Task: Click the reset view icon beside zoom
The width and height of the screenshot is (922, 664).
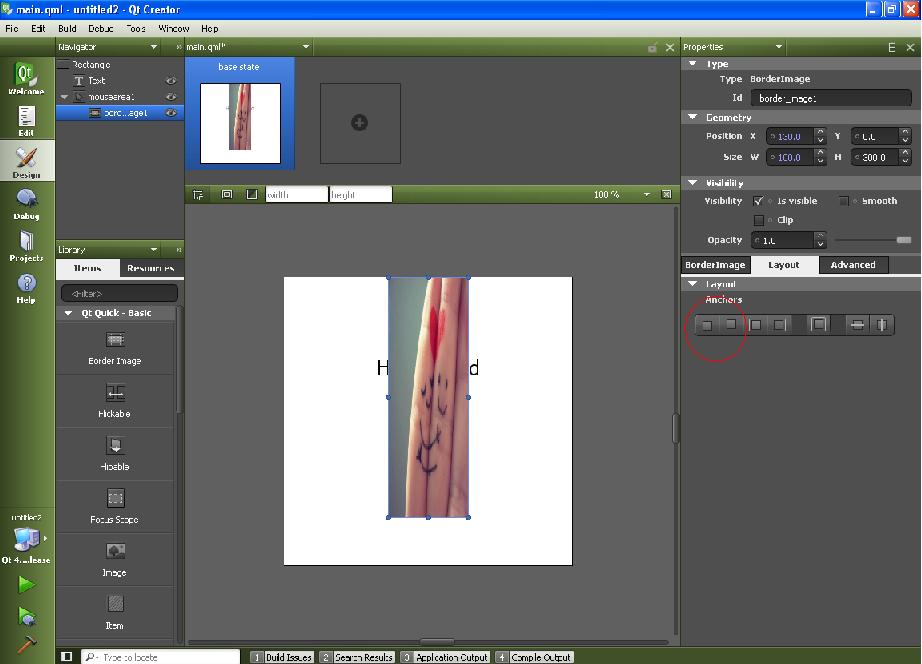Action: click(666, 194)
